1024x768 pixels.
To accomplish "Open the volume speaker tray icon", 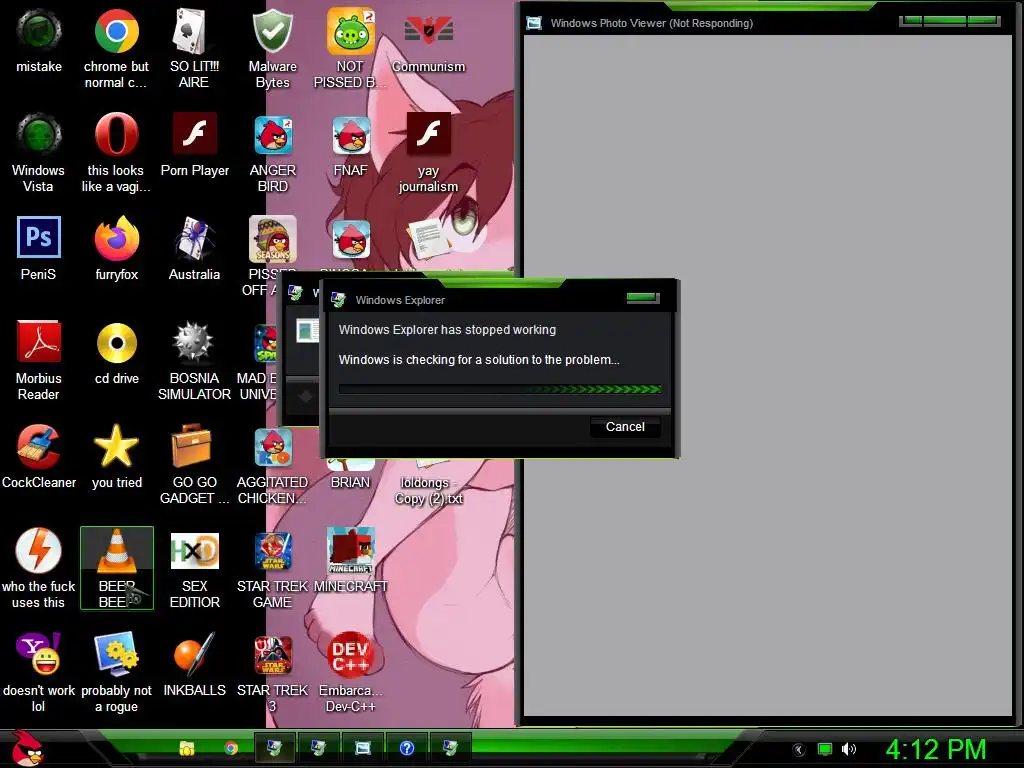I will coord(848,749).
